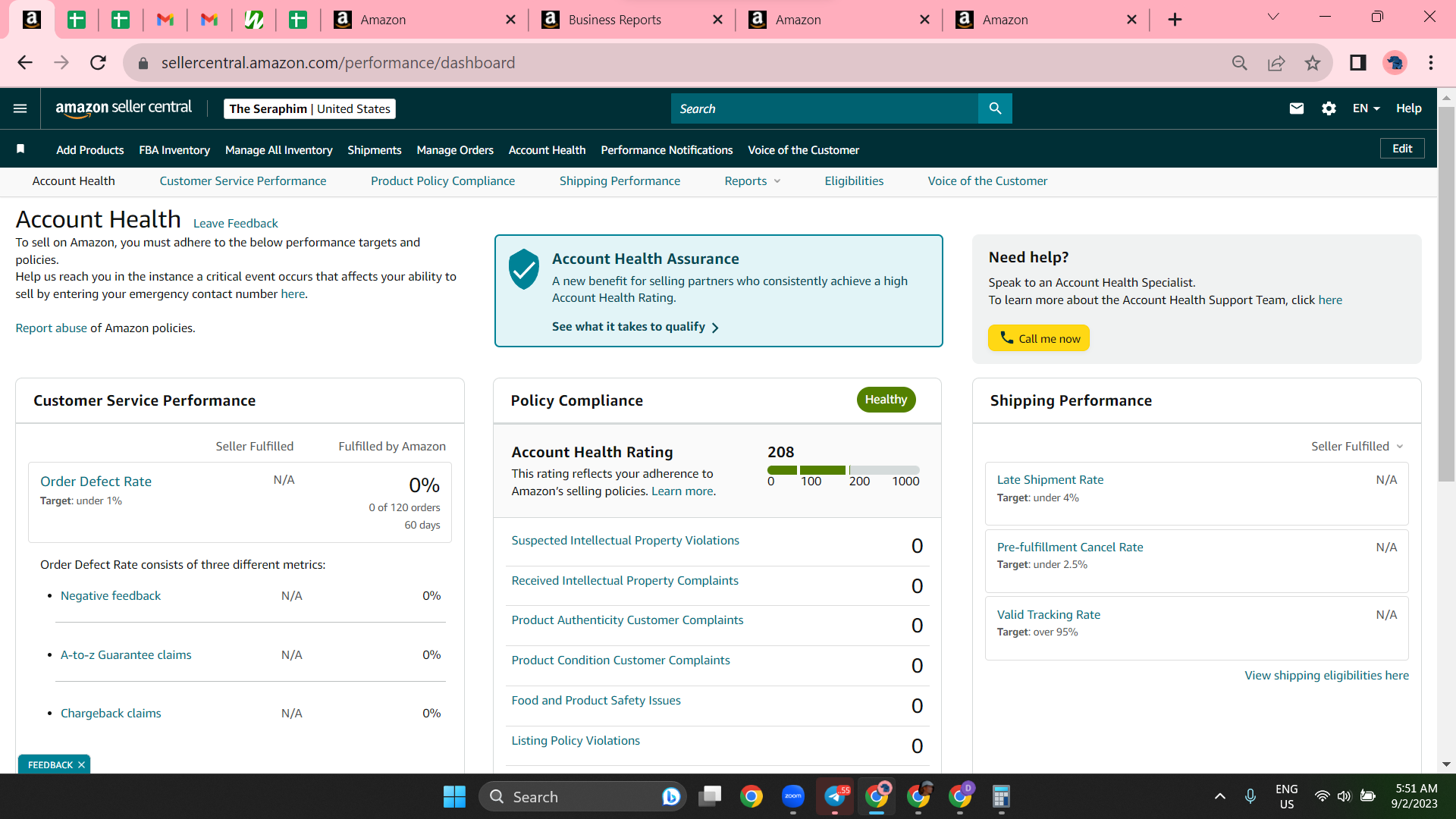Open the messages envelope icon

[1297, 108]
